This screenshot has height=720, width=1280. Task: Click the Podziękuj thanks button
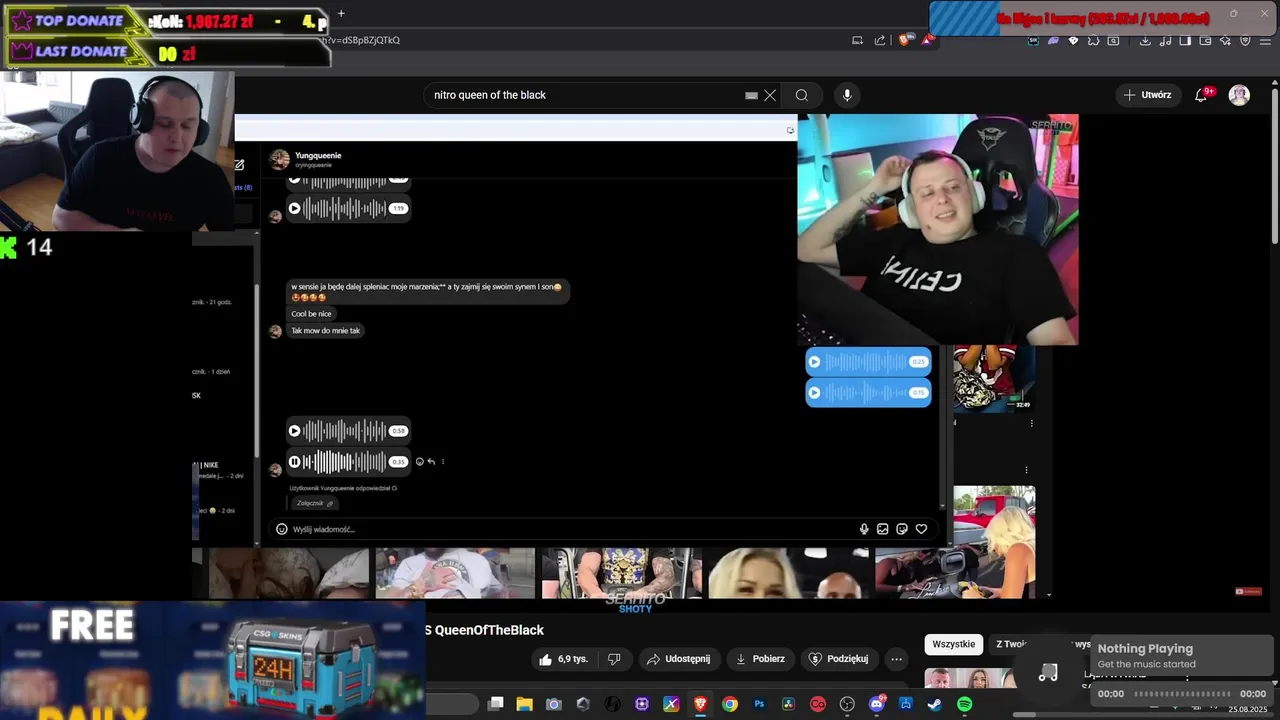838,659
